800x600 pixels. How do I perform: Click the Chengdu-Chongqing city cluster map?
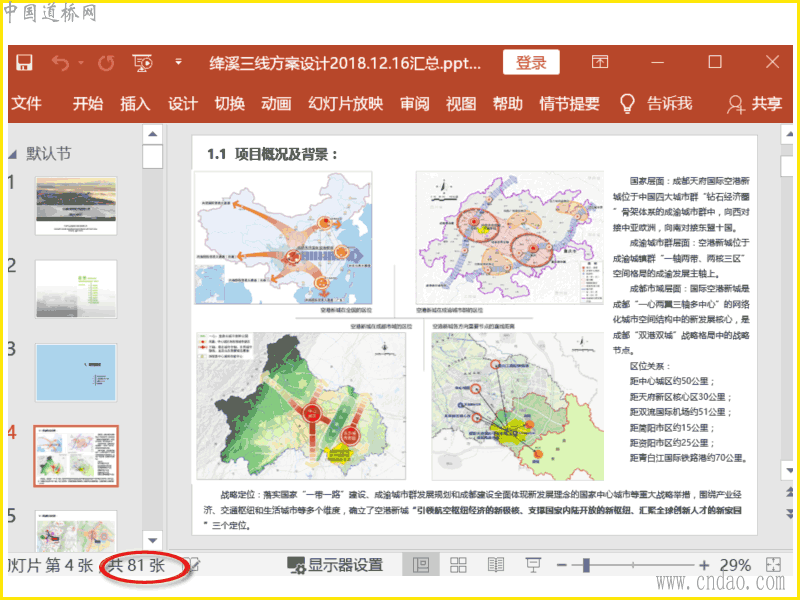(510, 238)
